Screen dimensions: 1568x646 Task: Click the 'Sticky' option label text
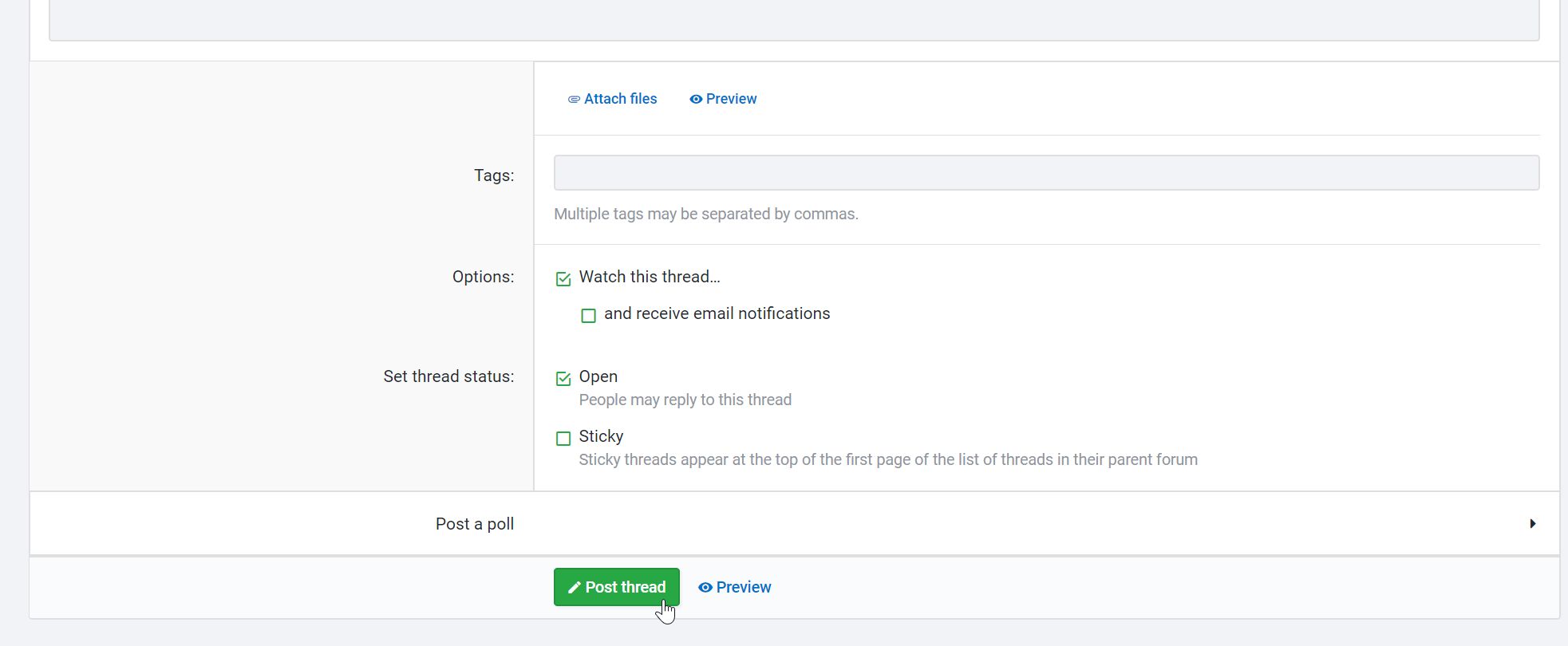(x=601, y=436)
